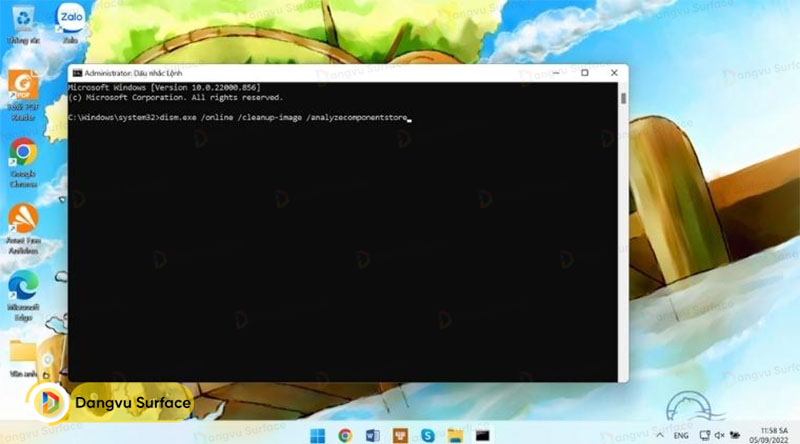This screenshot has width=800, height=444.
Task: Select the Foxit PDF Reader desktop icon
Action: coord(23,96)
